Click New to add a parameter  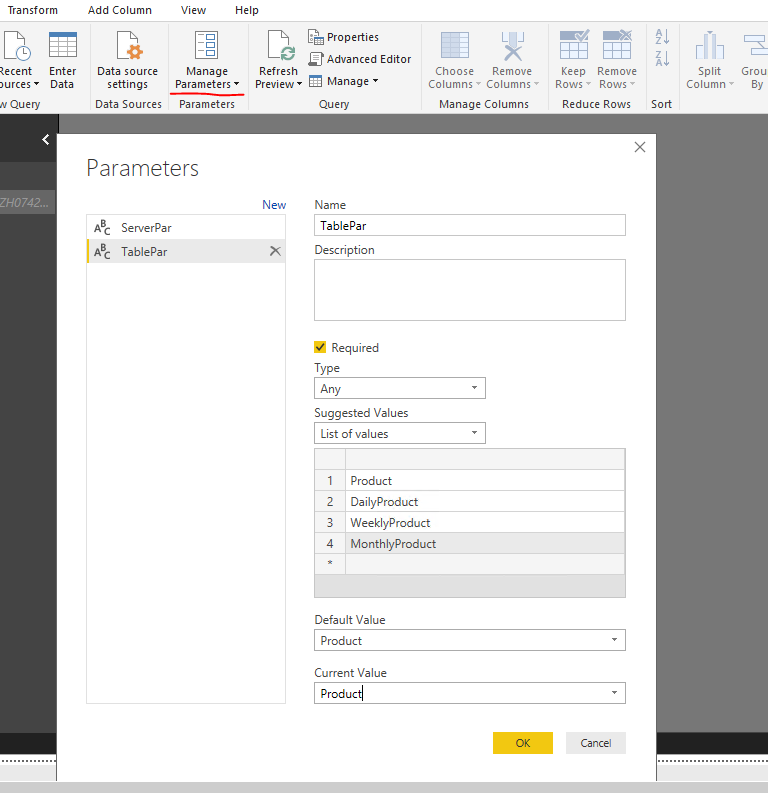tap(274, 205)
